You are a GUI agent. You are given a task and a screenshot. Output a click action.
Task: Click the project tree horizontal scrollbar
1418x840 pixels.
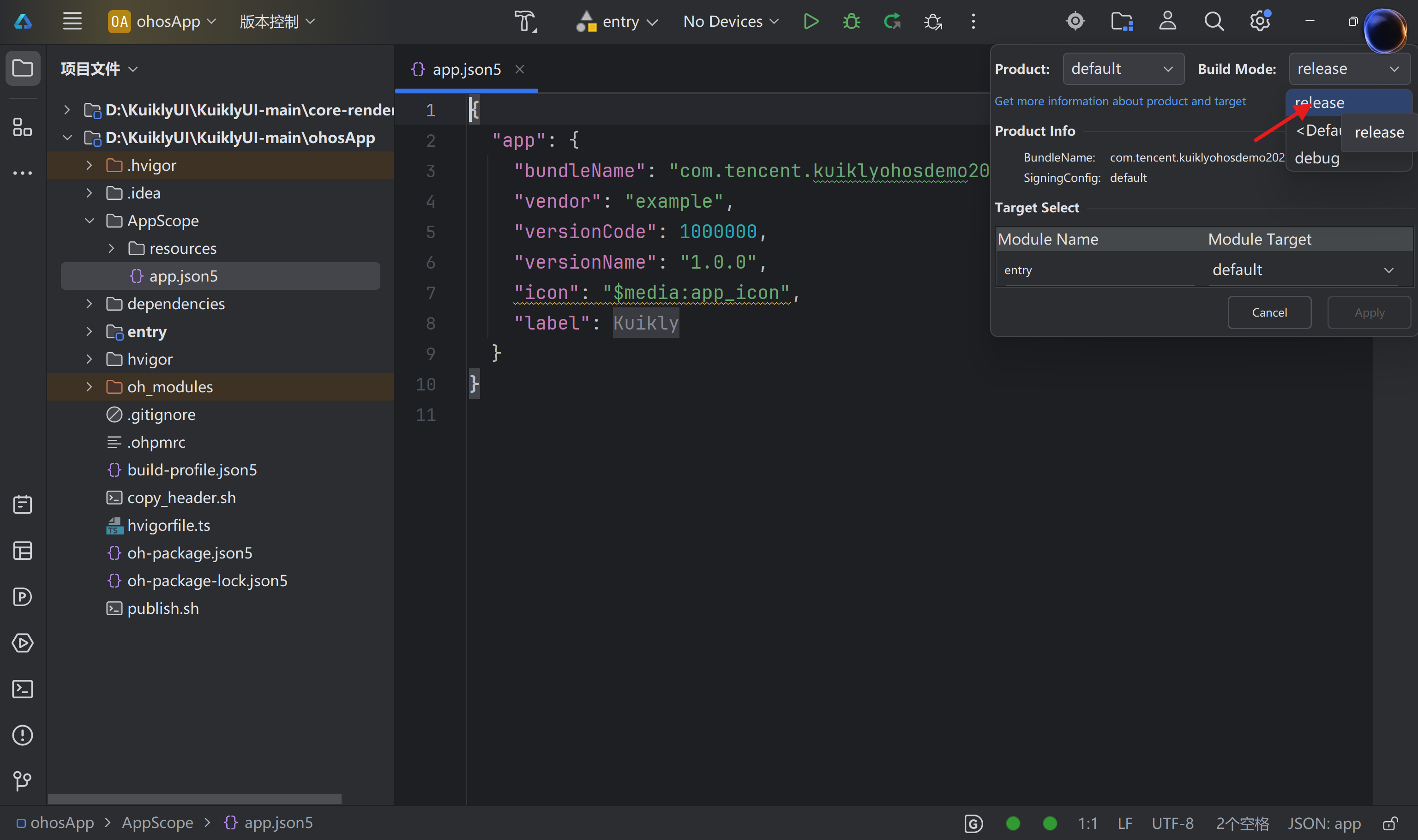click(194, 798)
